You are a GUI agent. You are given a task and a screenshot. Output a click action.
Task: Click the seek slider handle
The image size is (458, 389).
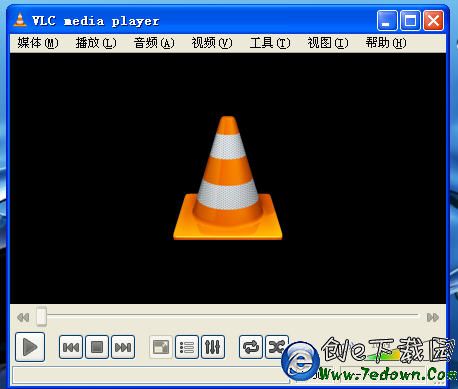click(41, 316)
